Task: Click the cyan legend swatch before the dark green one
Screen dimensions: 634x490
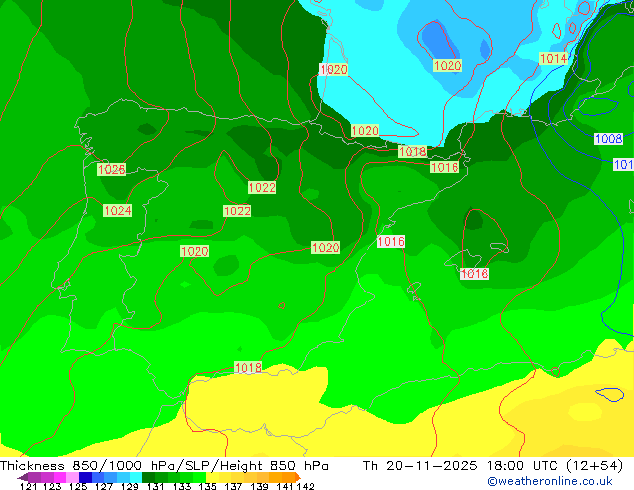Action: point(136,477)
